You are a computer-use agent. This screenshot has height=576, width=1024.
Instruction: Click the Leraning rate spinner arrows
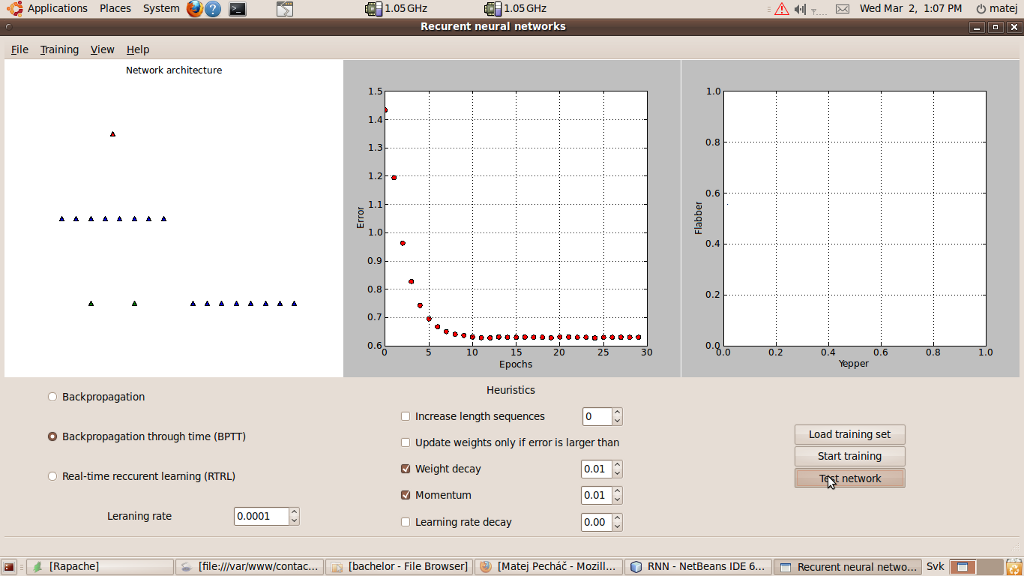click(294, 516)
